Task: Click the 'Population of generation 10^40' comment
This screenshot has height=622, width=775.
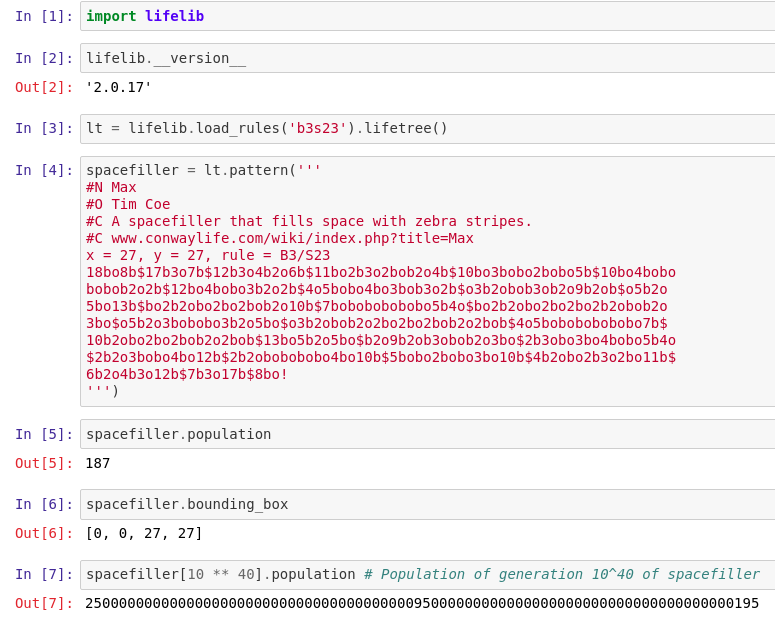Action: 562,575
